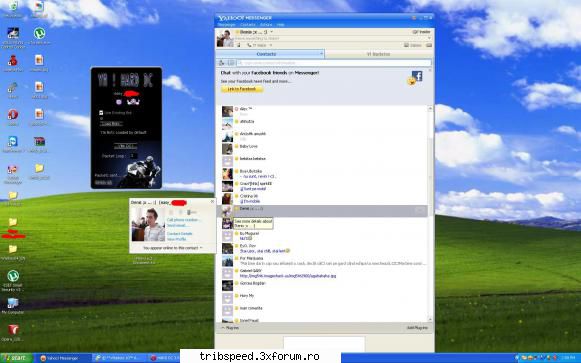Image resolution: width=581 pixels, height=363 pixels.
Task: Open the imageshack link under Gabriel
Action: pos(288,276)
